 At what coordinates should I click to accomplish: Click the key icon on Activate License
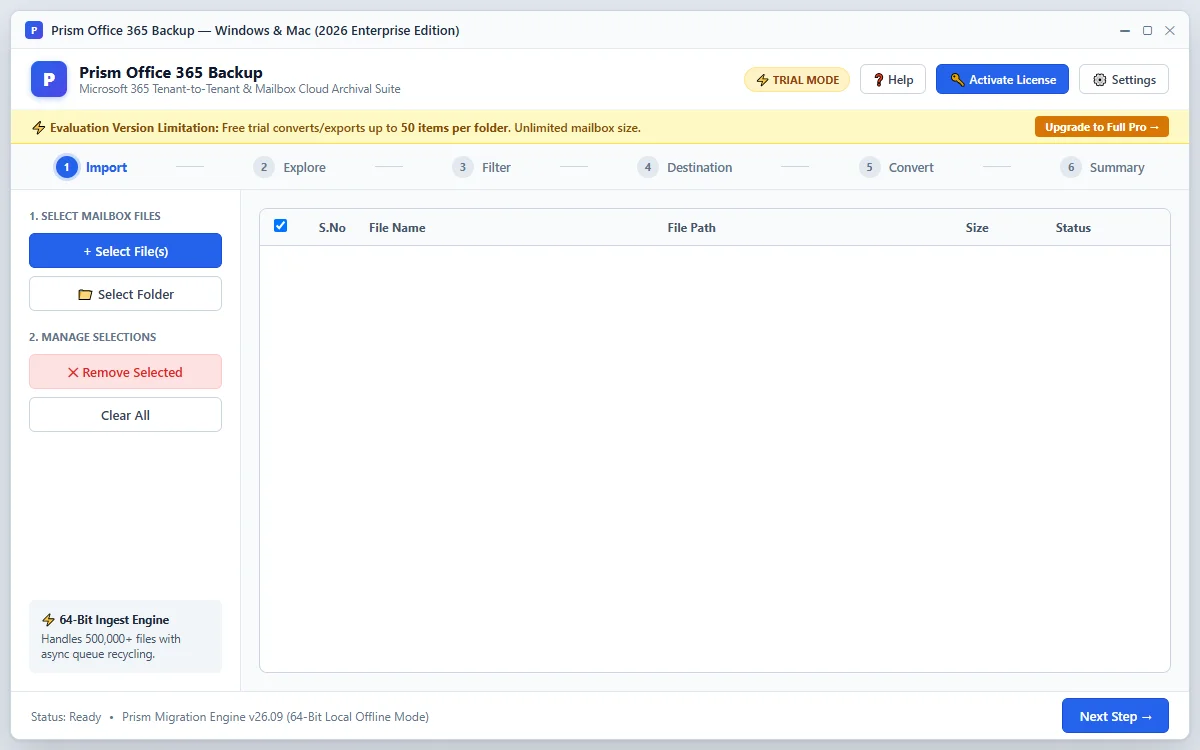point(957,80)
